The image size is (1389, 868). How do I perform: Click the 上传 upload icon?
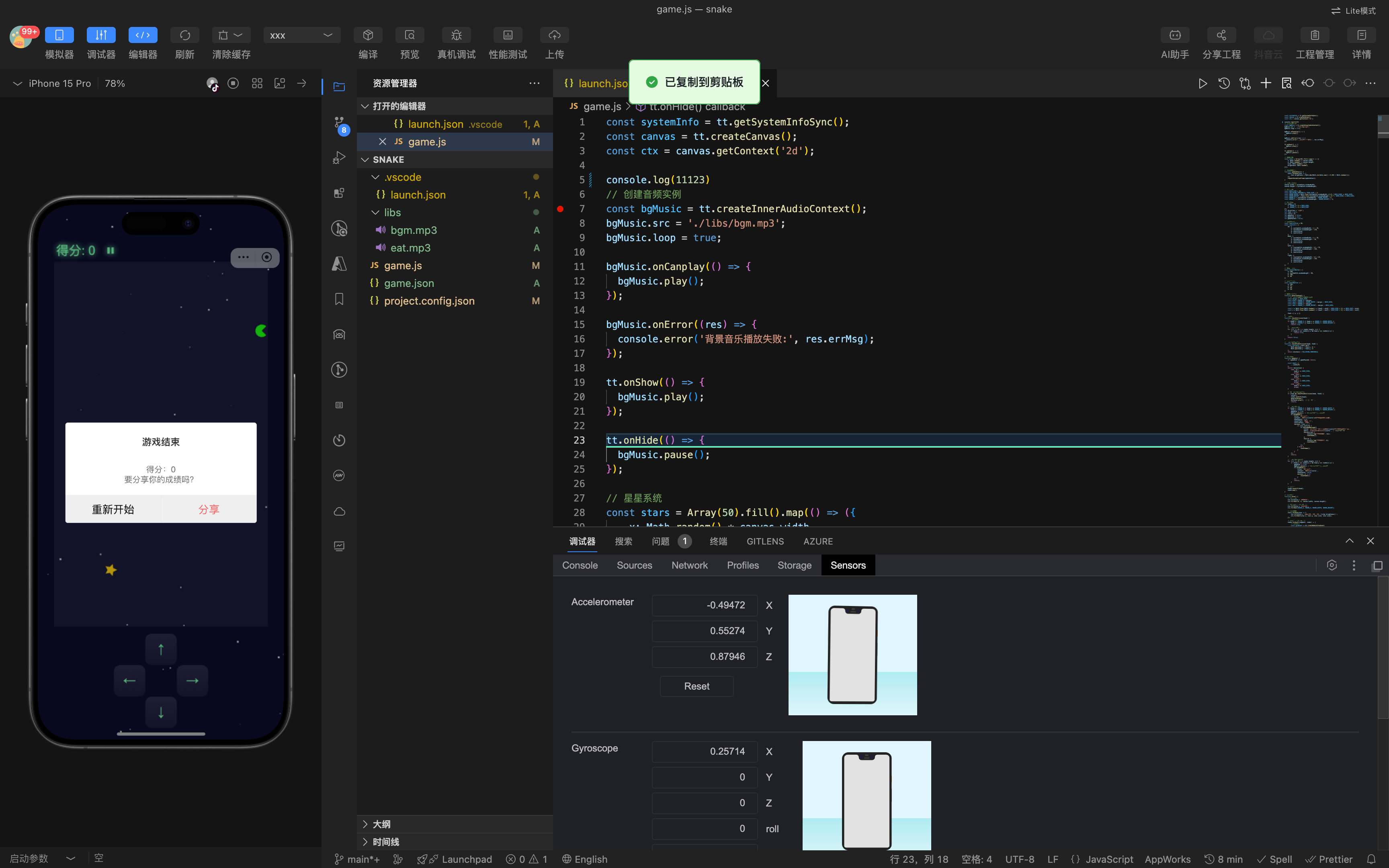click(554, 35)
